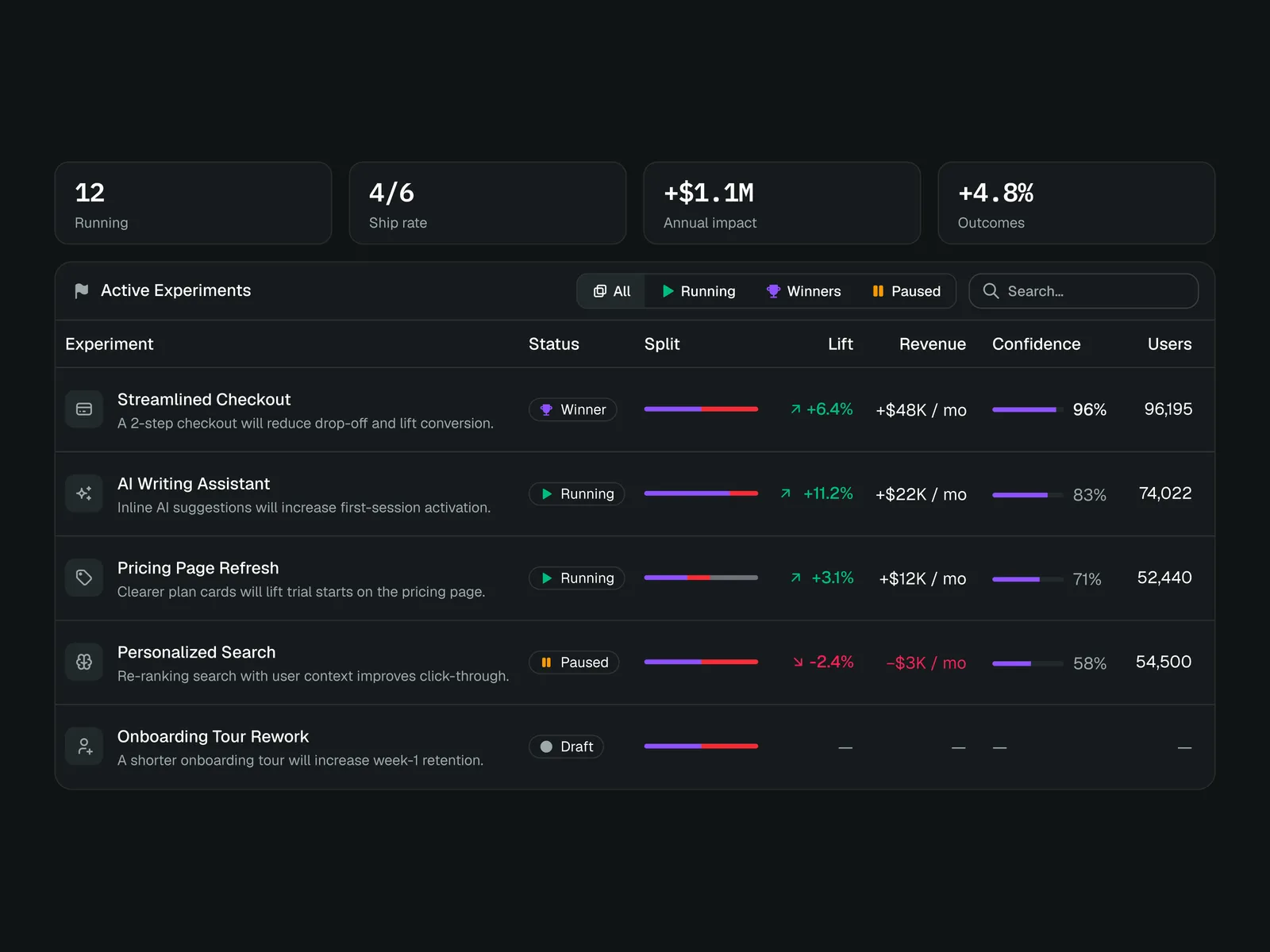
Task: Filter experiments by the Running tab
Action: 699,291
